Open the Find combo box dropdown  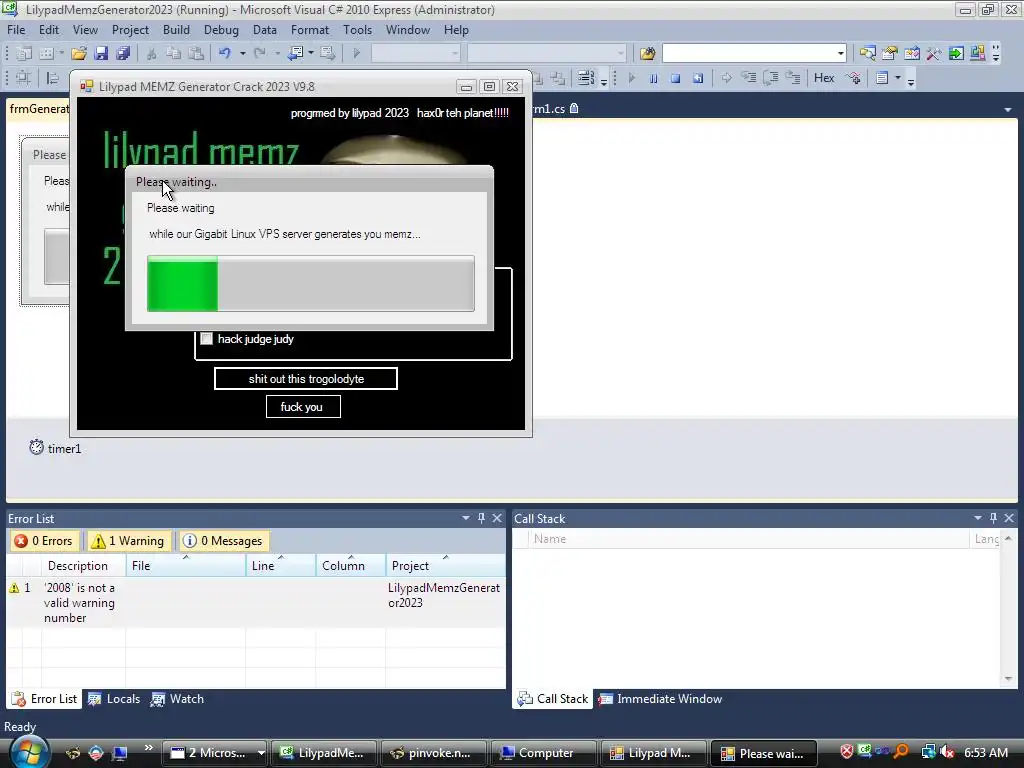pos(840,53)
